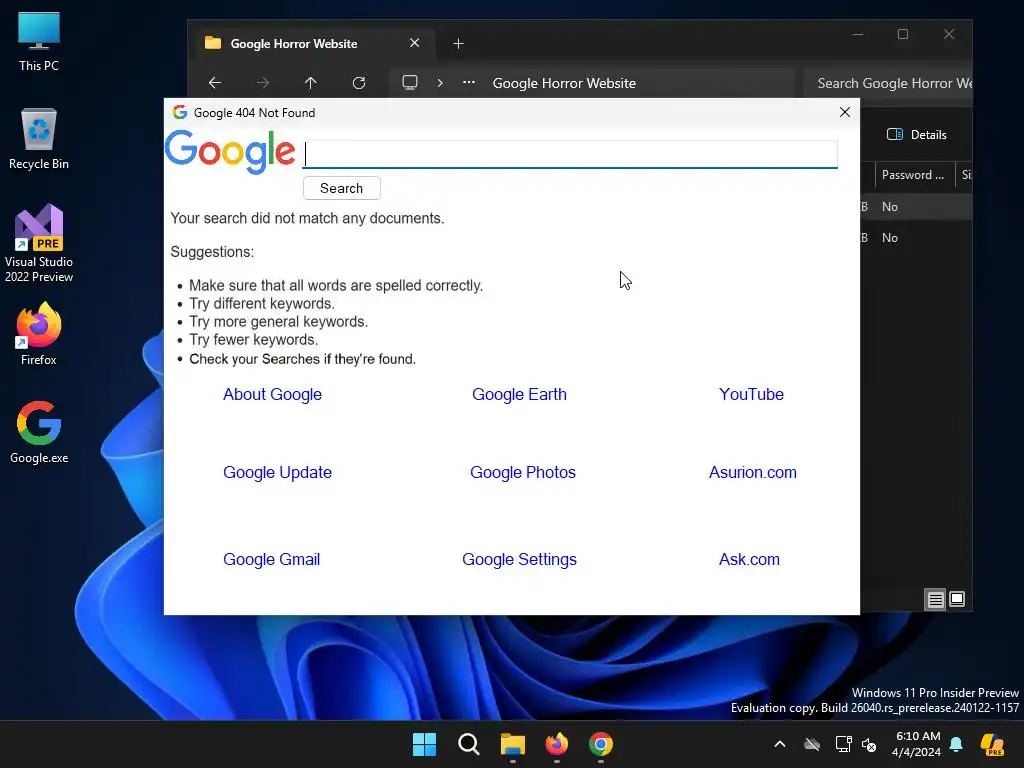Click Google Horror Website in the address bar
The width and height of the screenshot is (1024, 768).
[564, 83]
